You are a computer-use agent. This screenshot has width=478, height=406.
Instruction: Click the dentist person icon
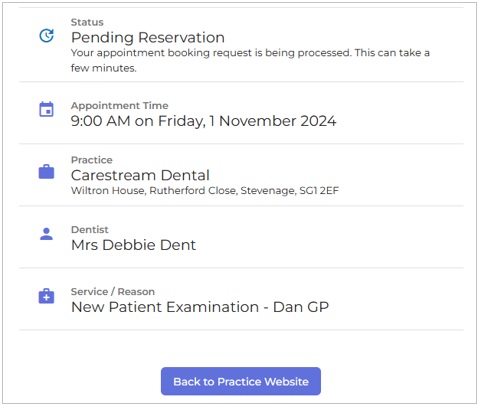pyautogui.click(x=46, y=234)
